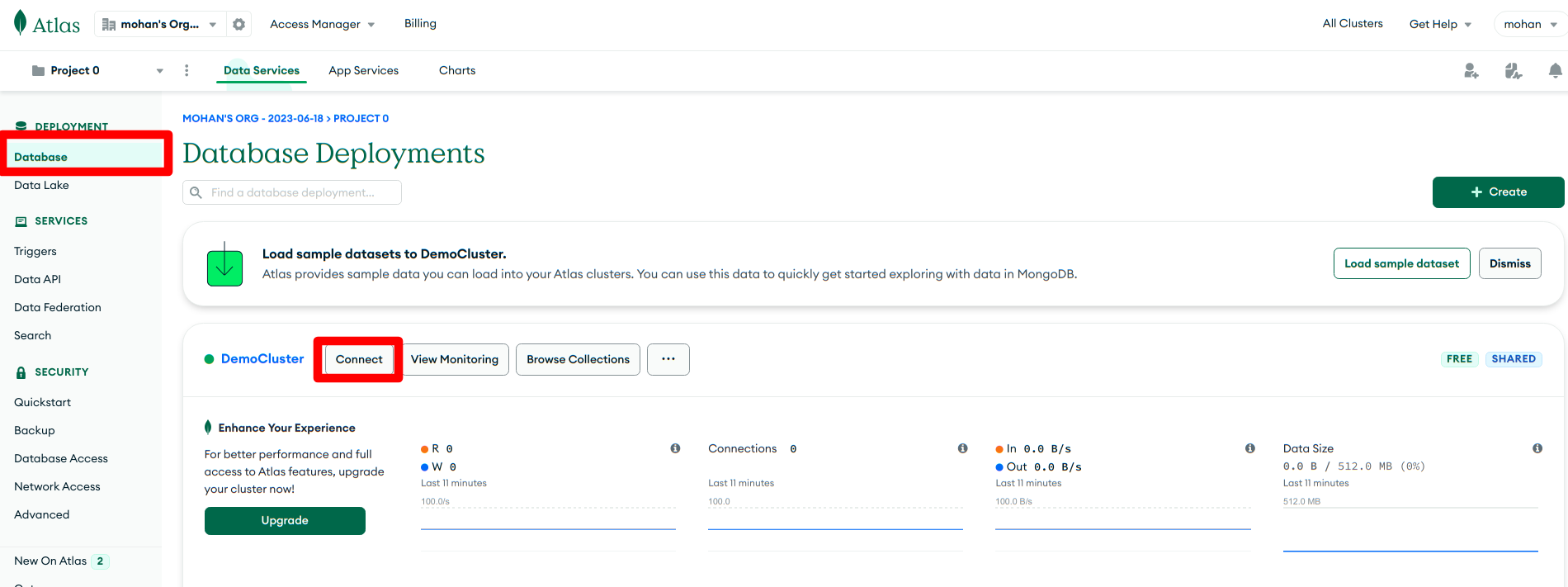
Task: Click the Security lock icon
Action: click(21, 372)
